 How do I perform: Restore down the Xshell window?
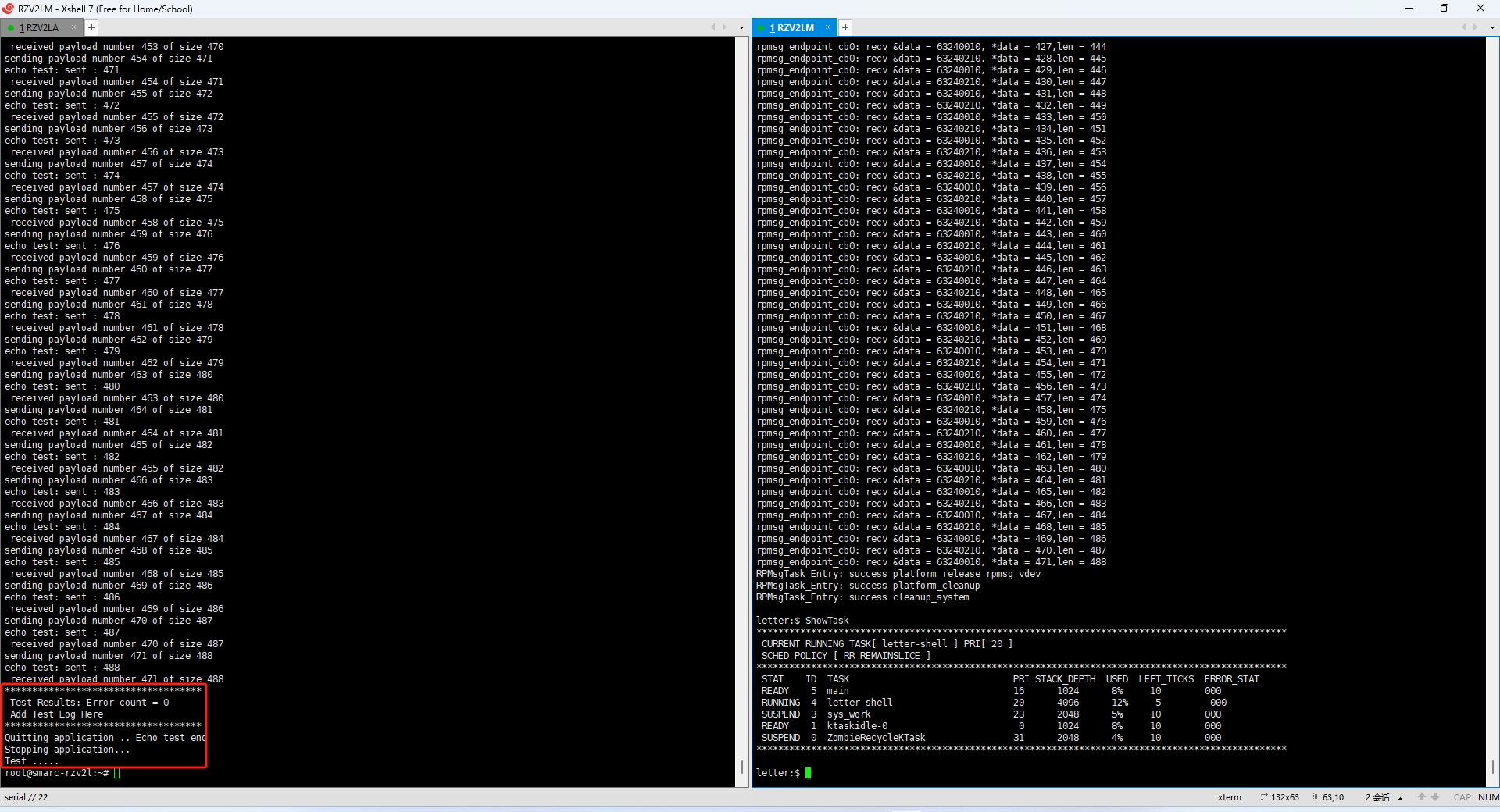coord(1445,9)
